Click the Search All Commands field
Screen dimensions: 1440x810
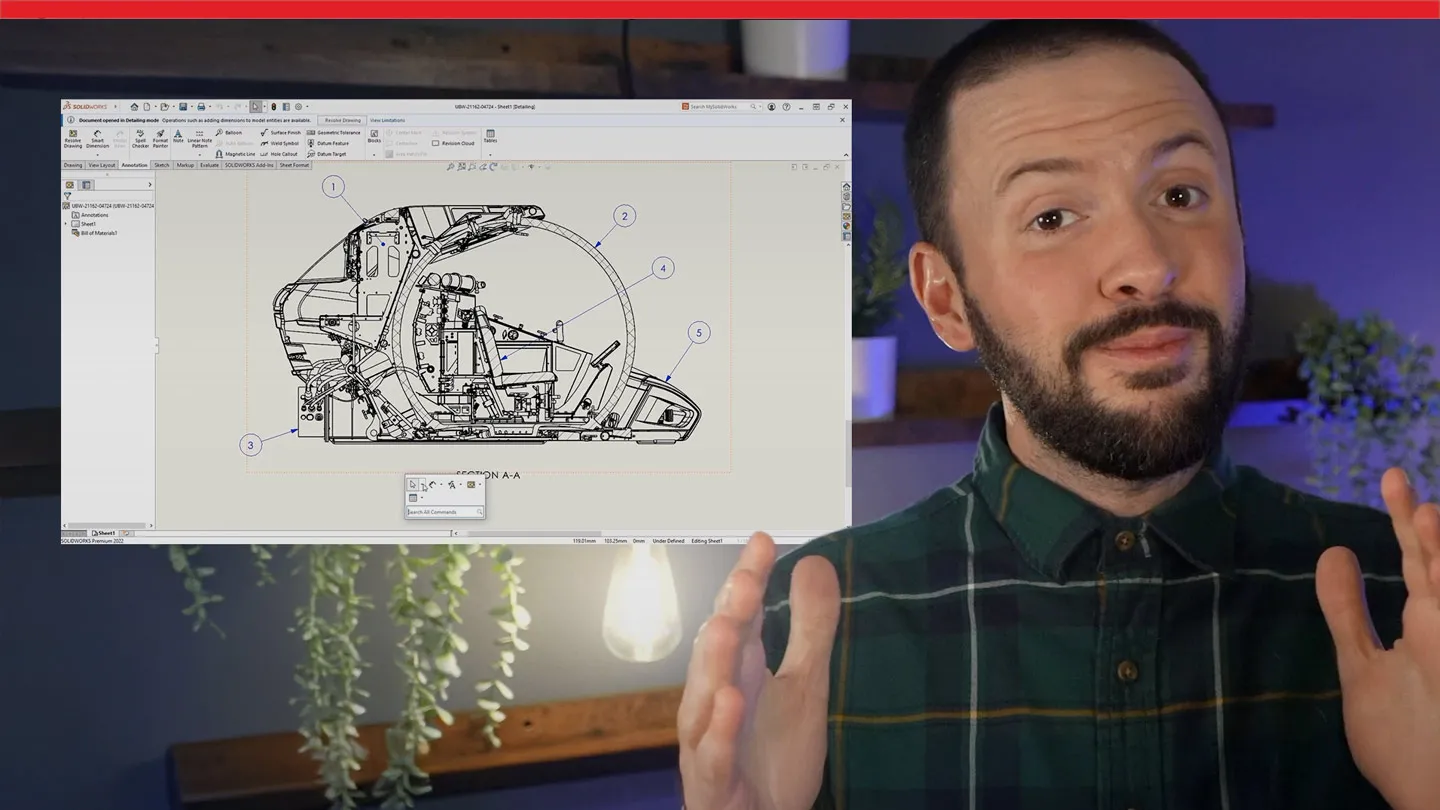point(441,512)
